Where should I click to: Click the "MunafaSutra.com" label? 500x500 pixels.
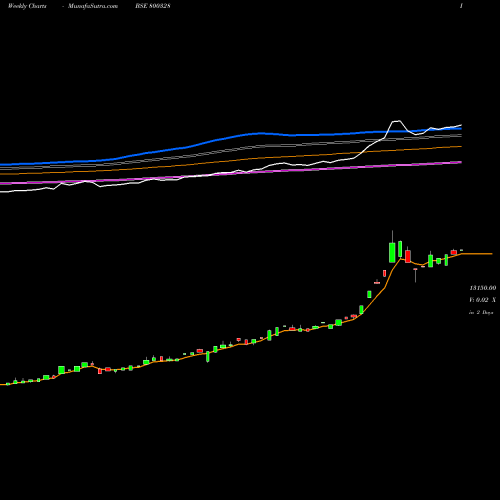(x=93, y=6)
